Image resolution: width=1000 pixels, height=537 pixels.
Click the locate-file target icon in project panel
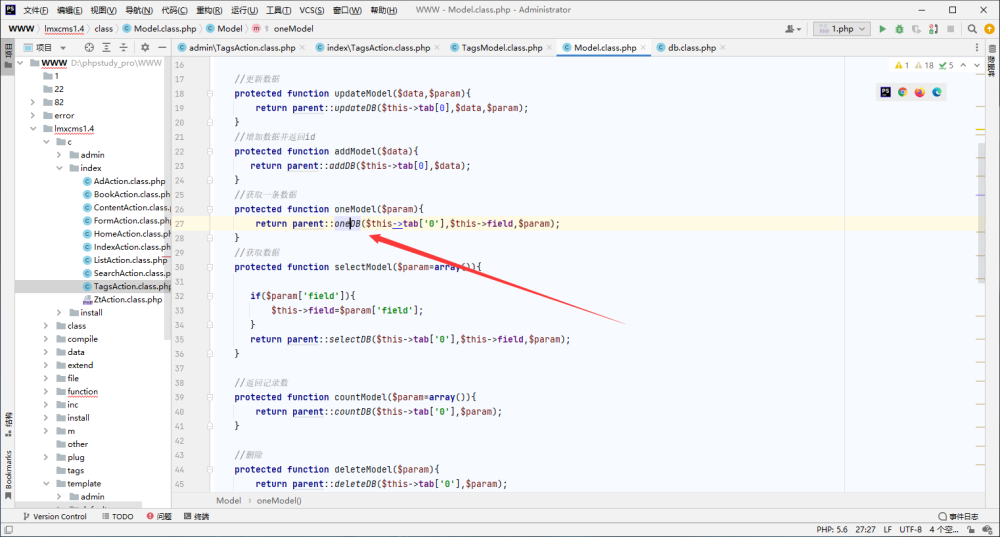tap(89, 47)
